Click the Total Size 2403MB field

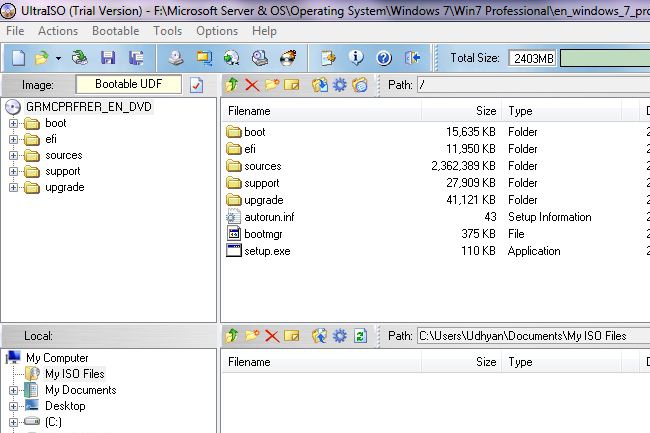coord(533,58)
